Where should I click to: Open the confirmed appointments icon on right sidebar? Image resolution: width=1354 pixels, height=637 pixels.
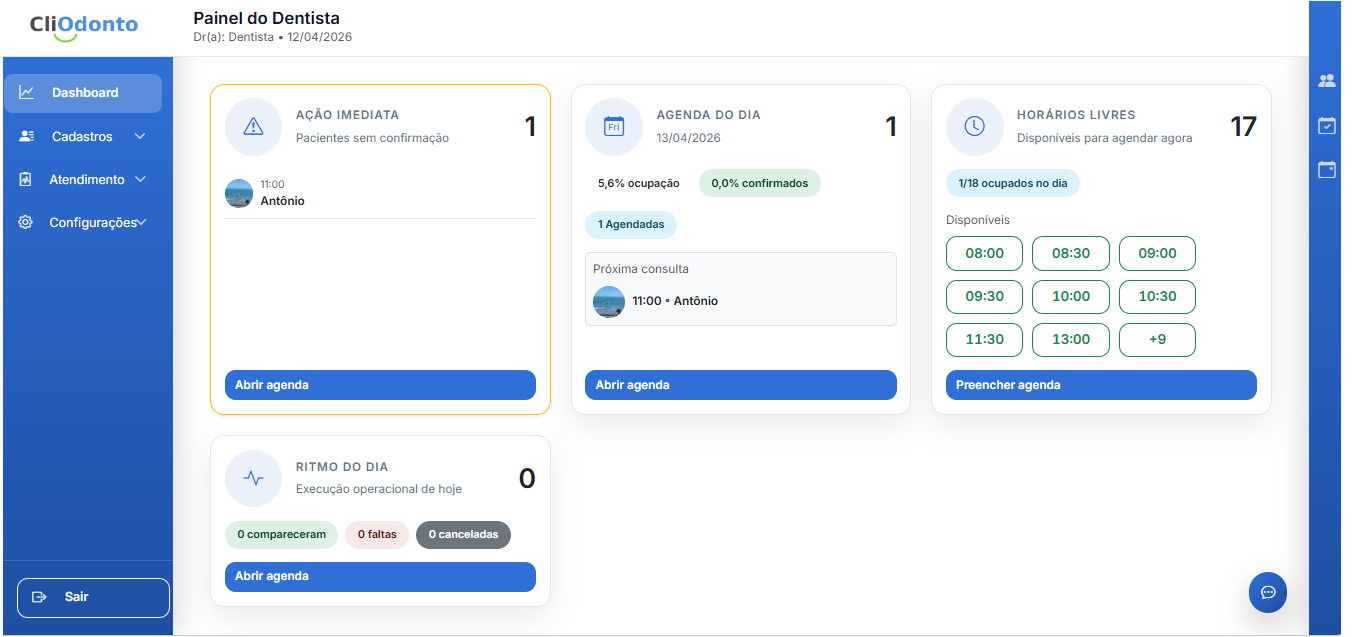pos(1327,126)
